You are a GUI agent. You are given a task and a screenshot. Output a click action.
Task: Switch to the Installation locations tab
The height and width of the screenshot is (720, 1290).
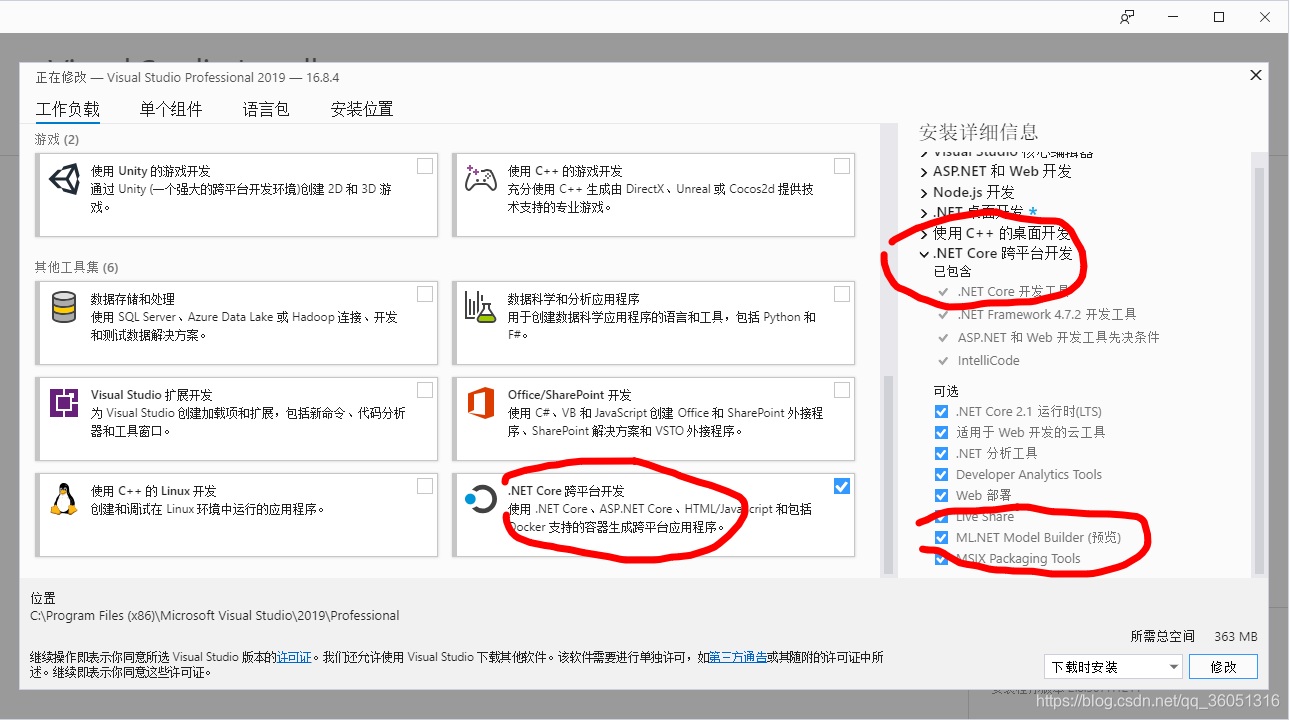362,110
